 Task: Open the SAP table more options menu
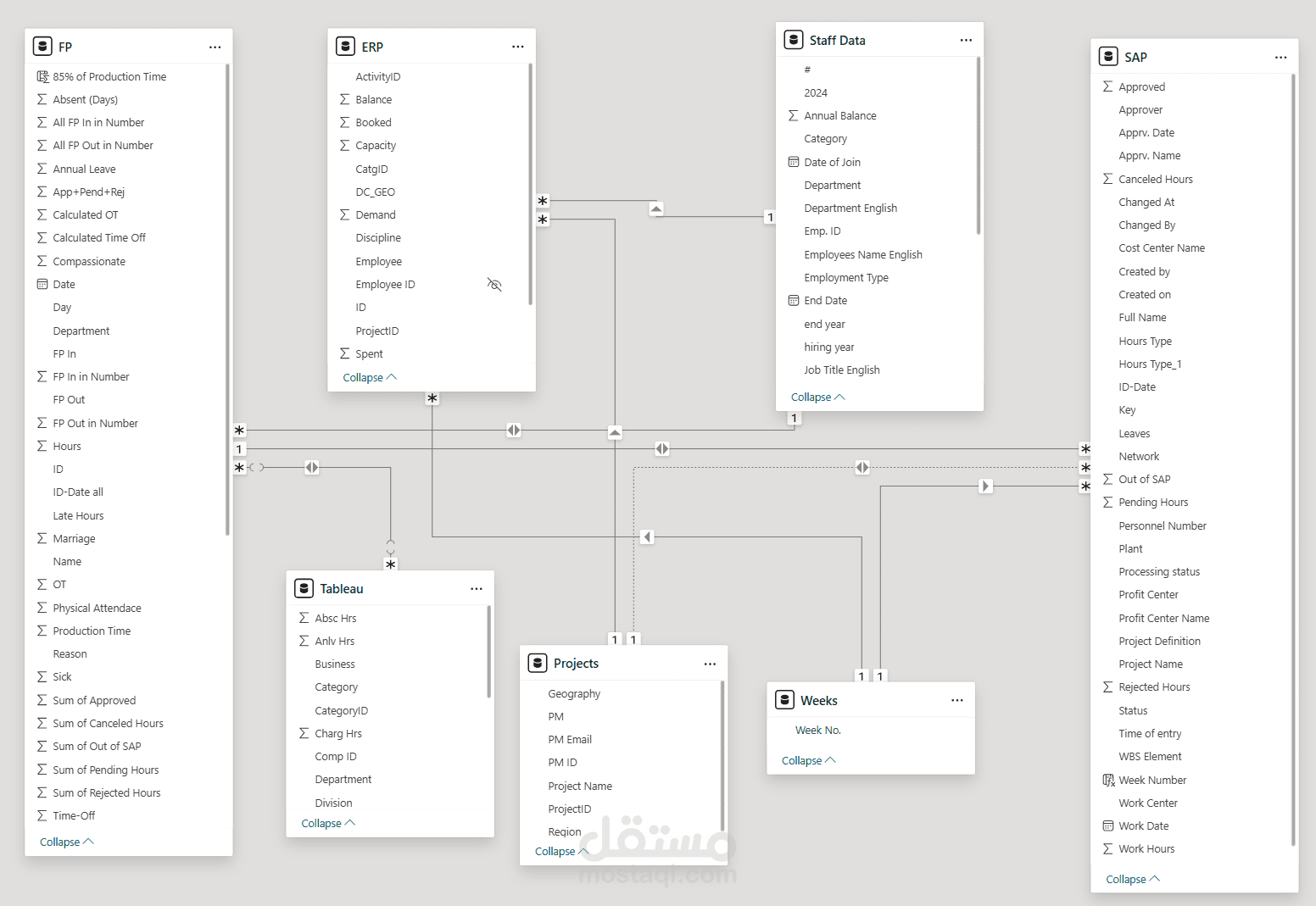point(1280,57)
